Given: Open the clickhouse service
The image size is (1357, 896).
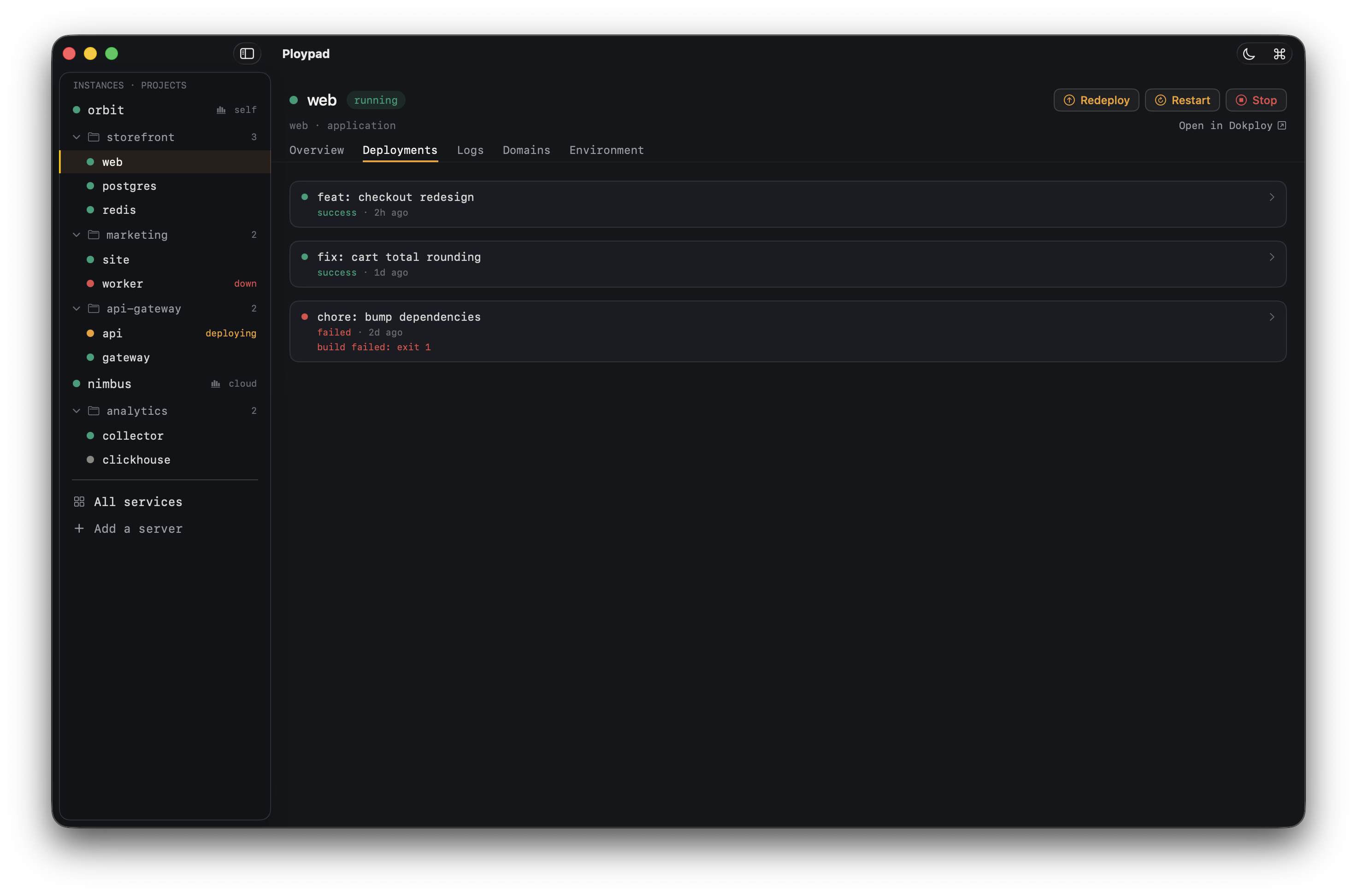Looking at the screenshot, I should 165,460.
